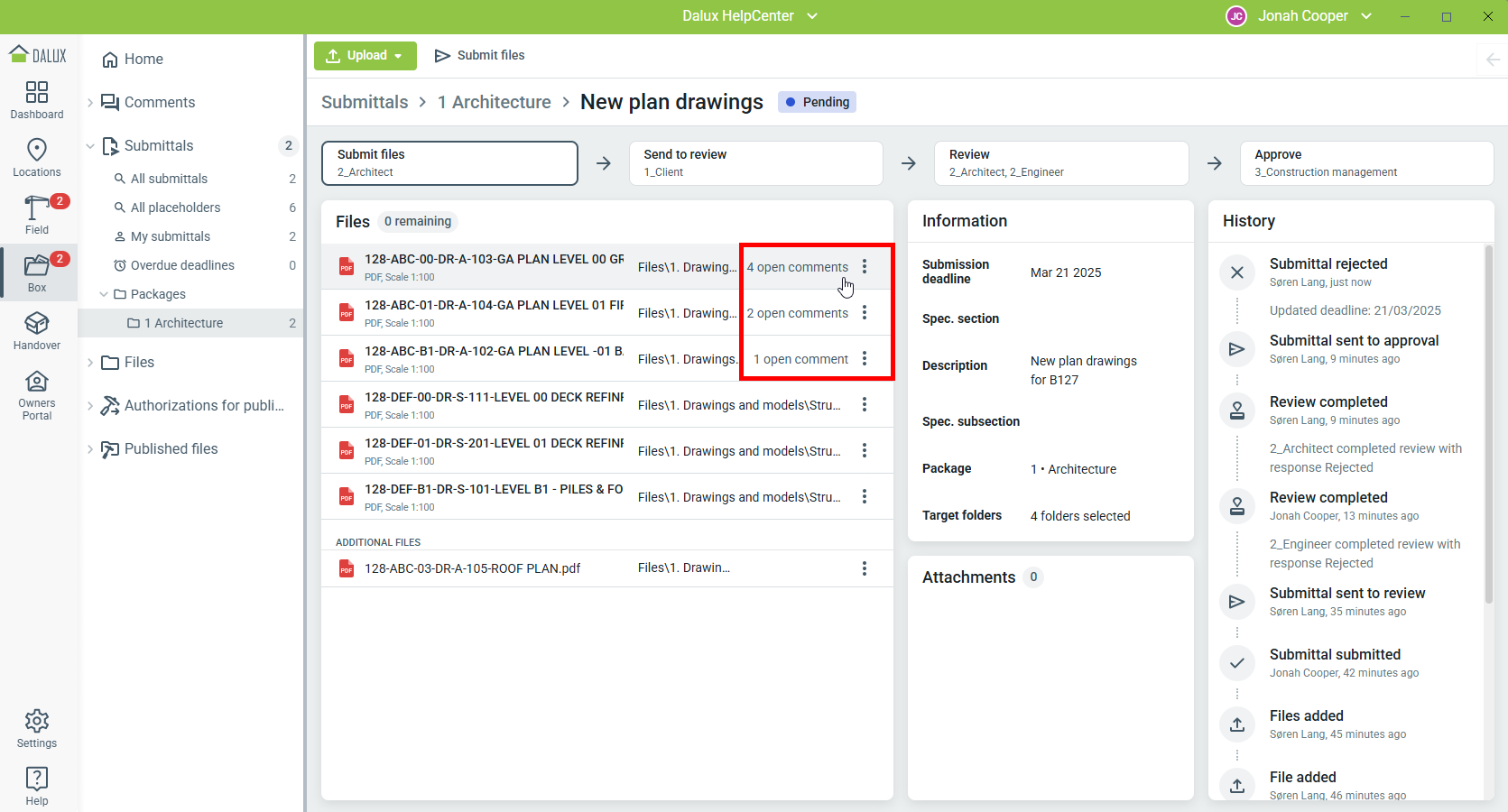1508x812 pixels.
Task: Open the Upload dropdown button
Action: (x=365, y=55)
